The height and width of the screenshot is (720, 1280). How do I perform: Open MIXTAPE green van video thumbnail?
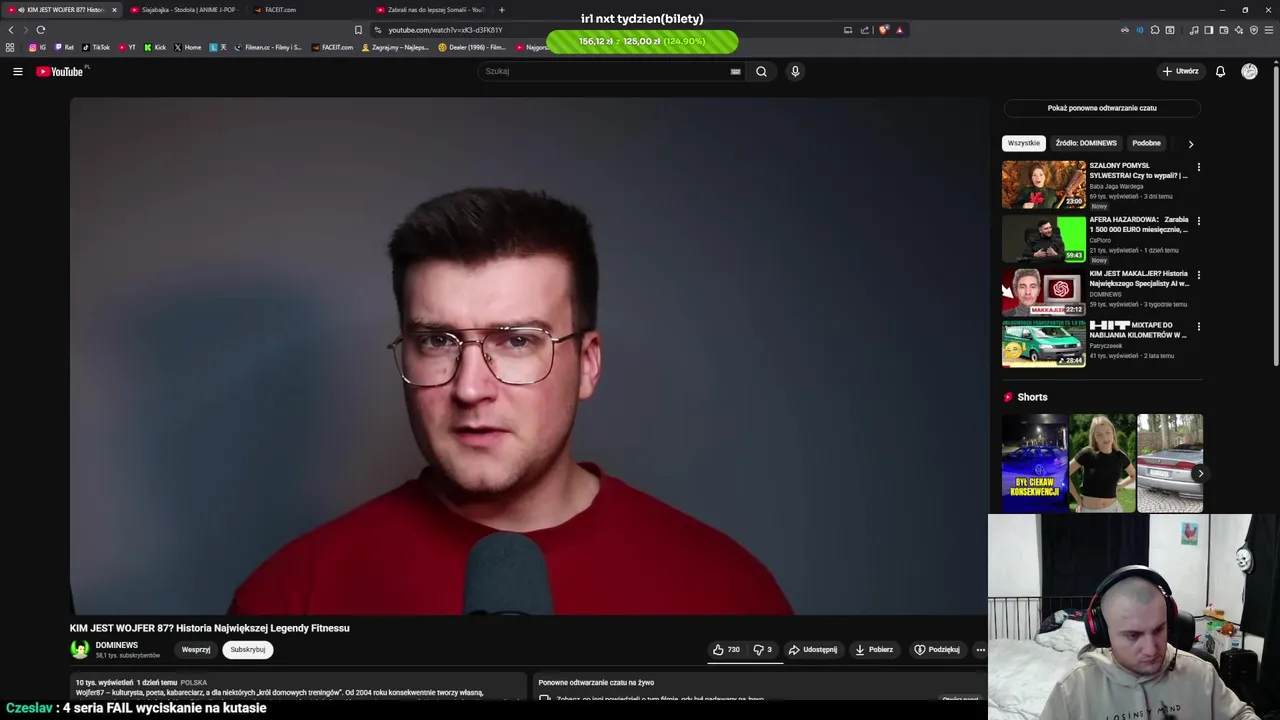1043,344
